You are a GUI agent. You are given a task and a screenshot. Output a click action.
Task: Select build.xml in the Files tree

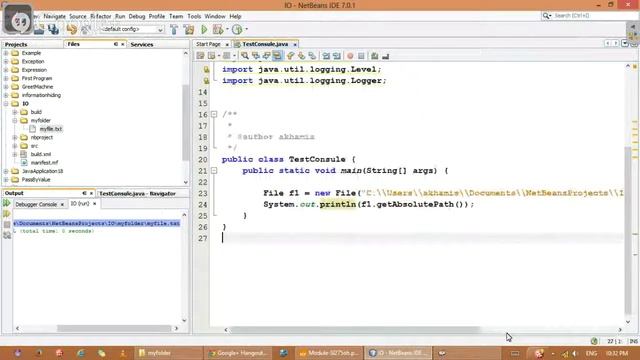pyautogui.click(x=41, y=154)
